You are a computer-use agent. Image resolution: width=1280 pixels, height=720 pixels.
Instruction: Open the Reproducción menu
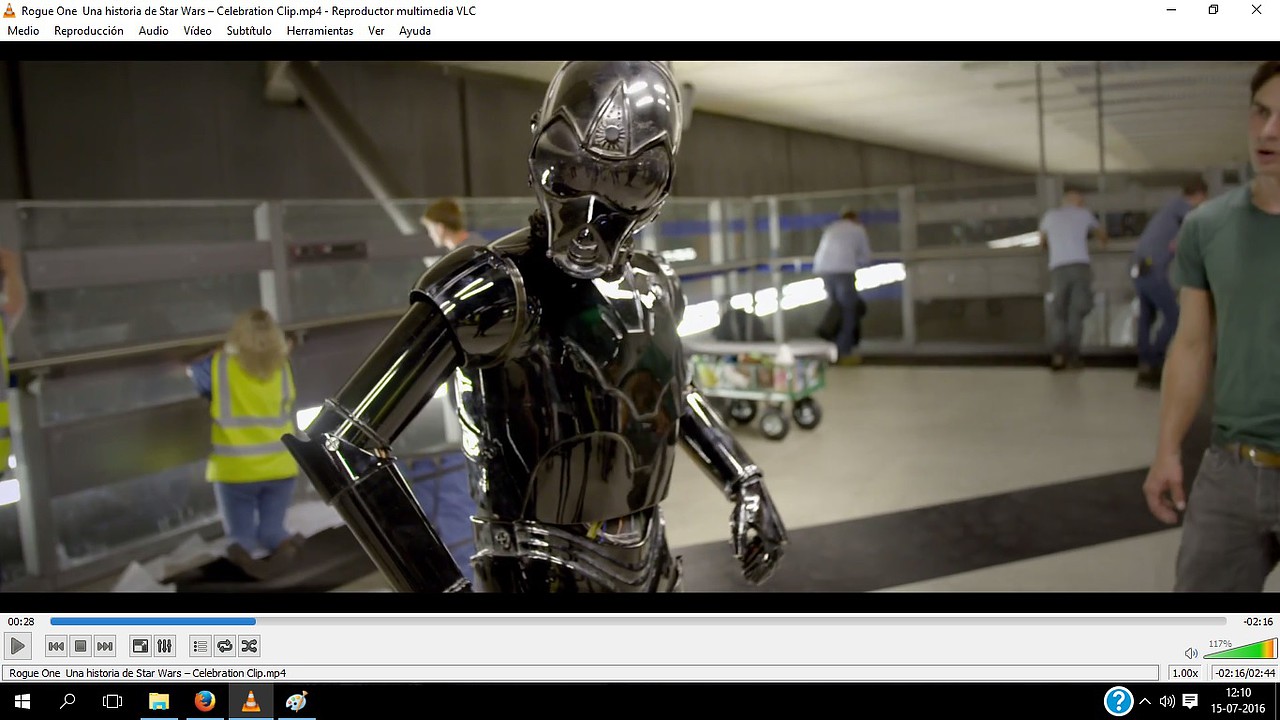(89, 31)
